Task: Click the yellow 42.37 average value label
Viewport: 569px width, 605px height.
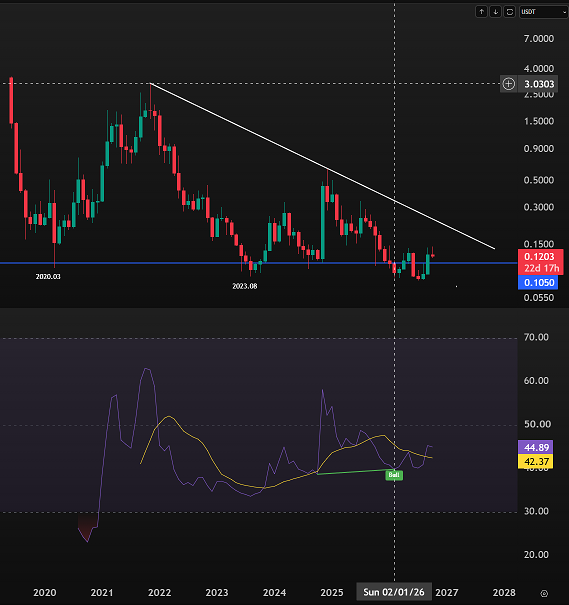Action: pyautogui.click(x=536, y=461)
